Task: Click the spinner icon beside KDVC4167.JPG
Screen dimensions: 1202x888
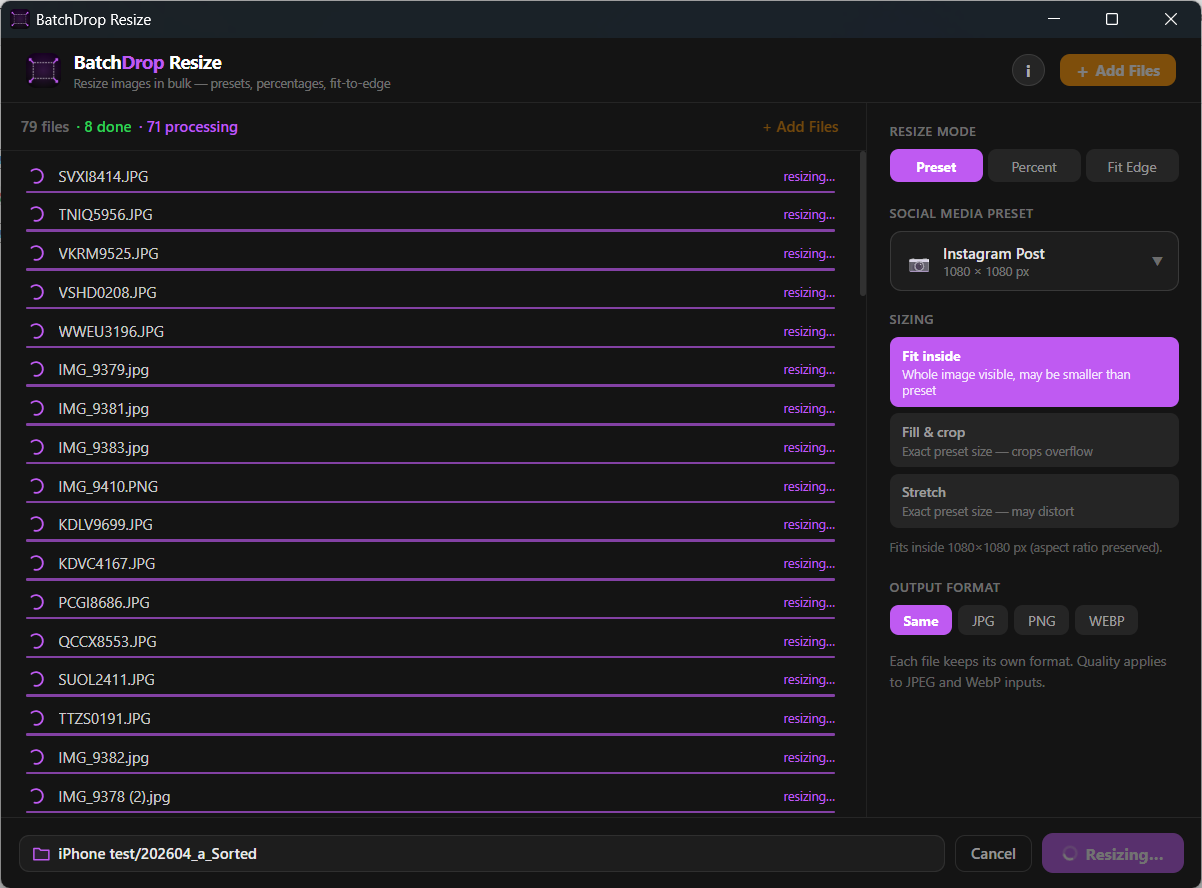Action: click(x=37, y=563)
